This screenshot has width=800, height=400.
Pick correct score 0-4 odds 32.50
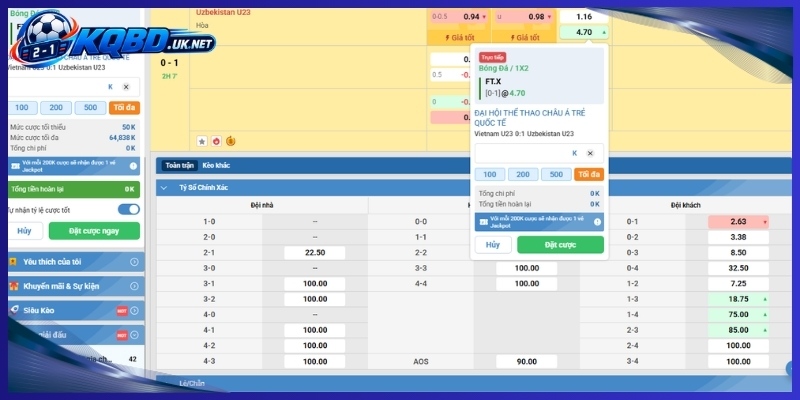pos(738,268)
